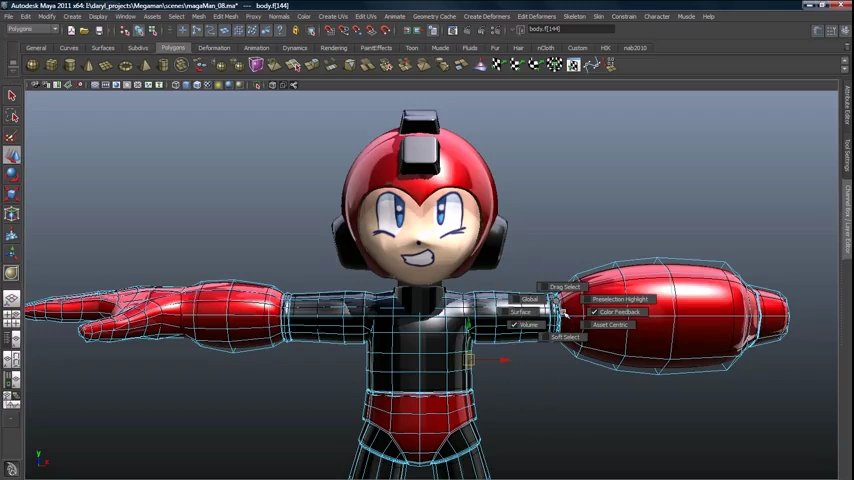
Task: Toggle wireframe cube in viewport panel toolbar
Action: pyautogui.click(x=175, y=85)
